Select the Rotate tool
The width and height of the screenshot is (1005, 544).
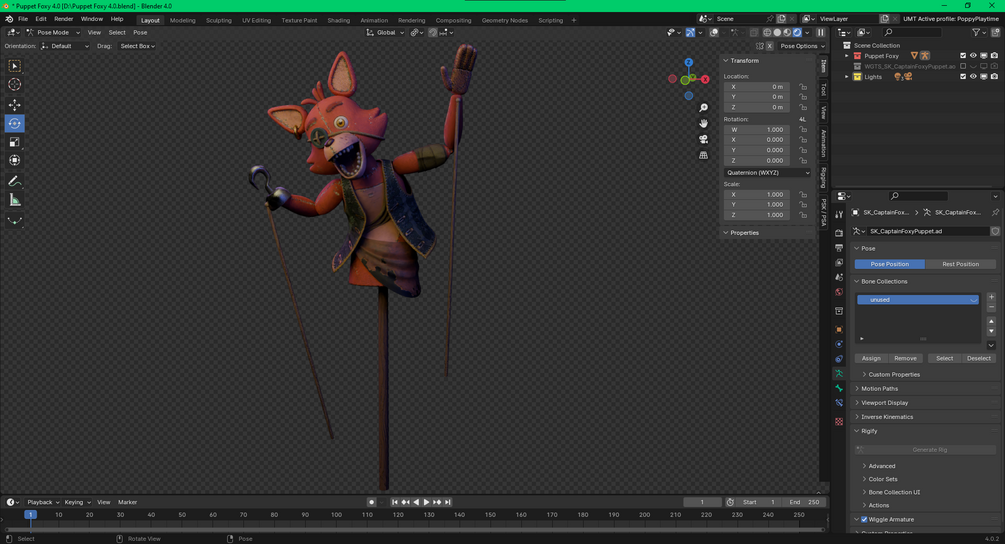[x=14, y=123]
